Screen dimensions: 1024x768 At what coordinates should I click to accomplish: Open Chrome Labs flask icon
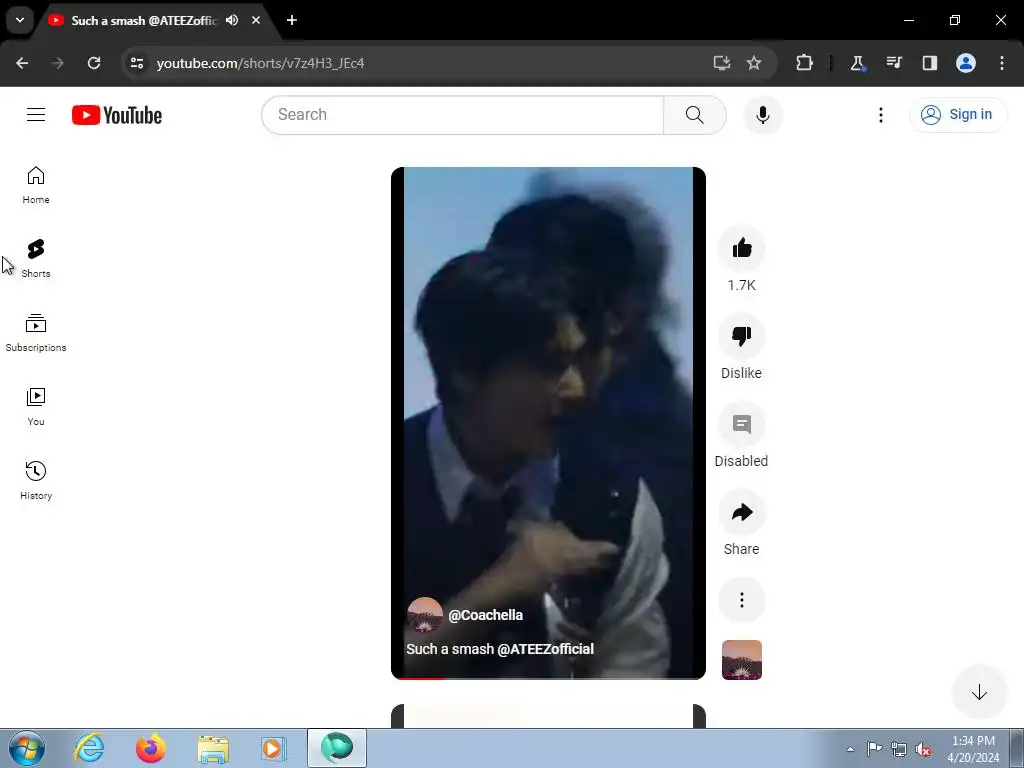pos(857,63)
